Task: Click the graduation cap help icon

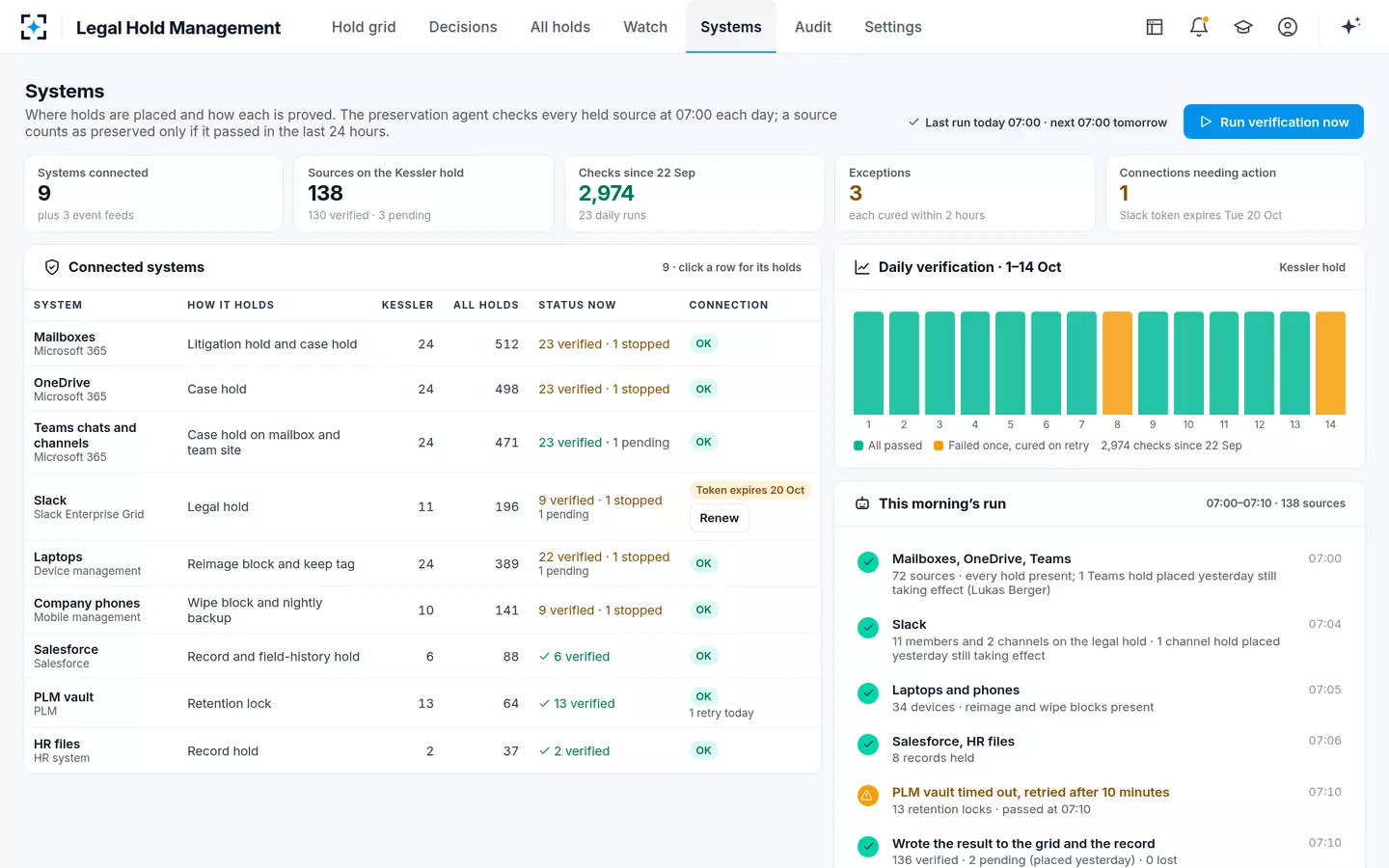Action: point(1243,27)
